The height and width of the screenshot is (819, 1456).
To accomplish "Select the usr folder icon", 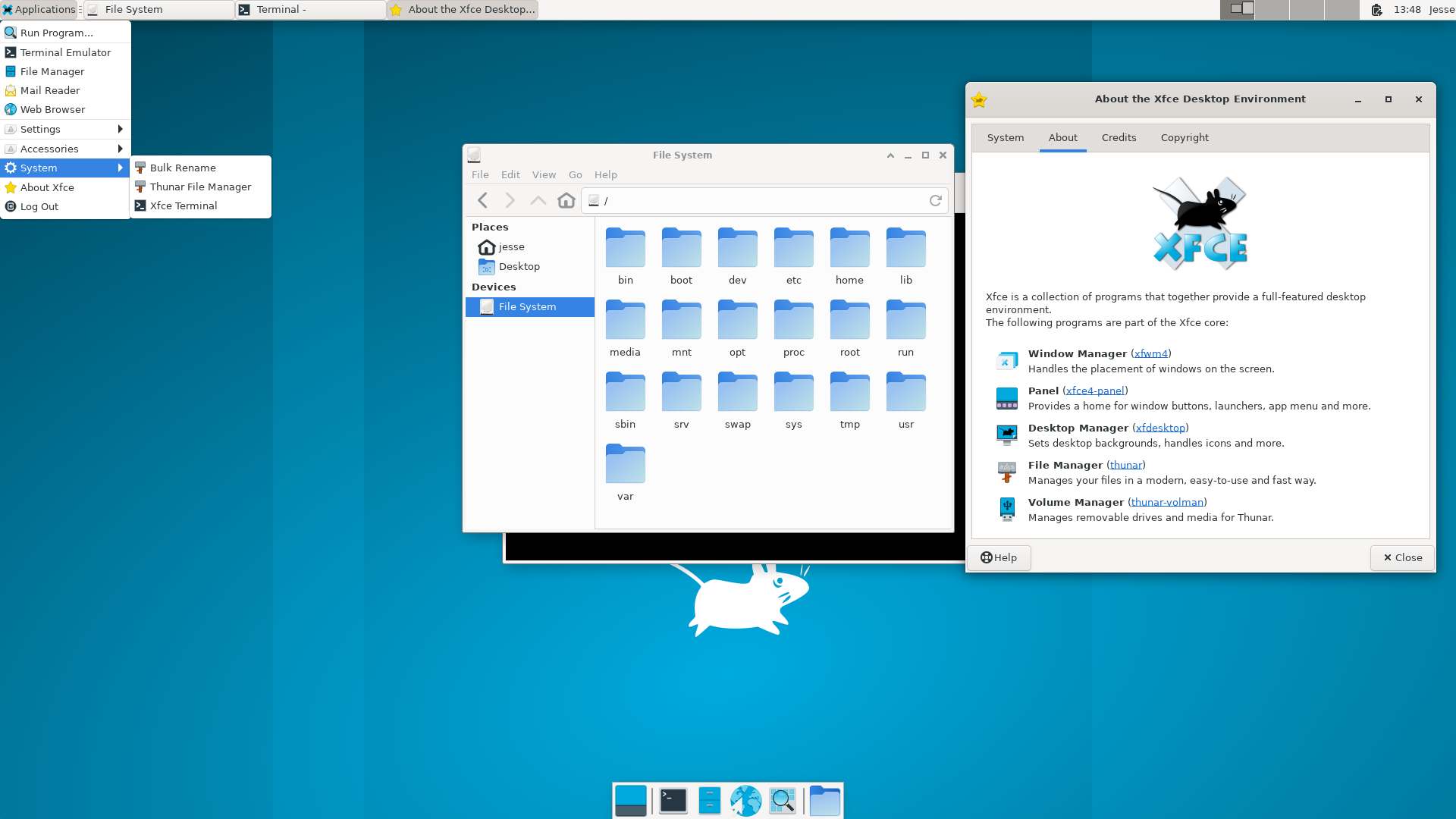I will [905, 392].
